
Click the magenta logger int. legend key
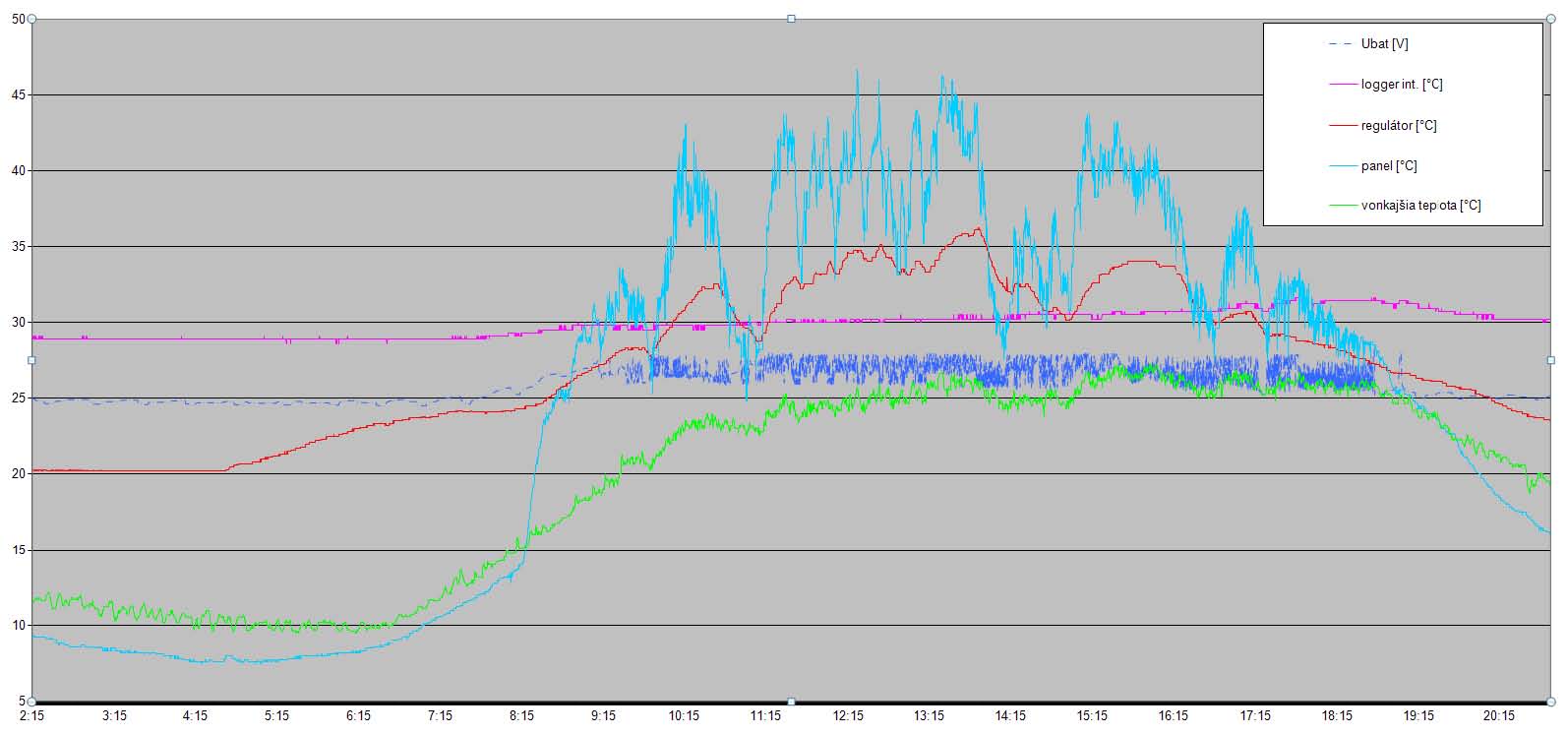click(1342, 85)
